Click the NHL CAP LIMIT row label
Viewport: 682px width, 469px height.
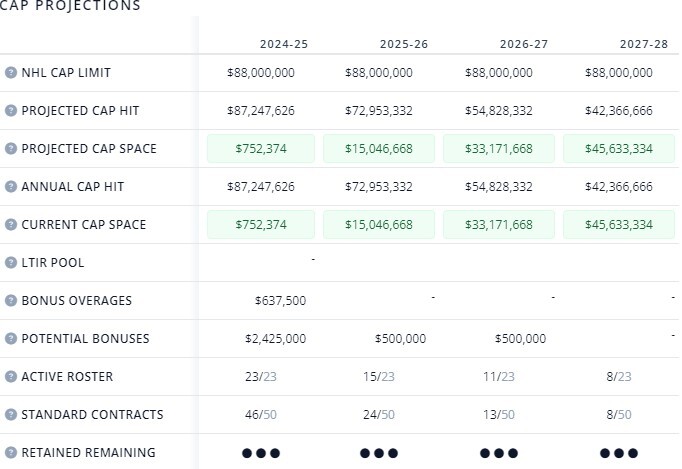point(66,73)
